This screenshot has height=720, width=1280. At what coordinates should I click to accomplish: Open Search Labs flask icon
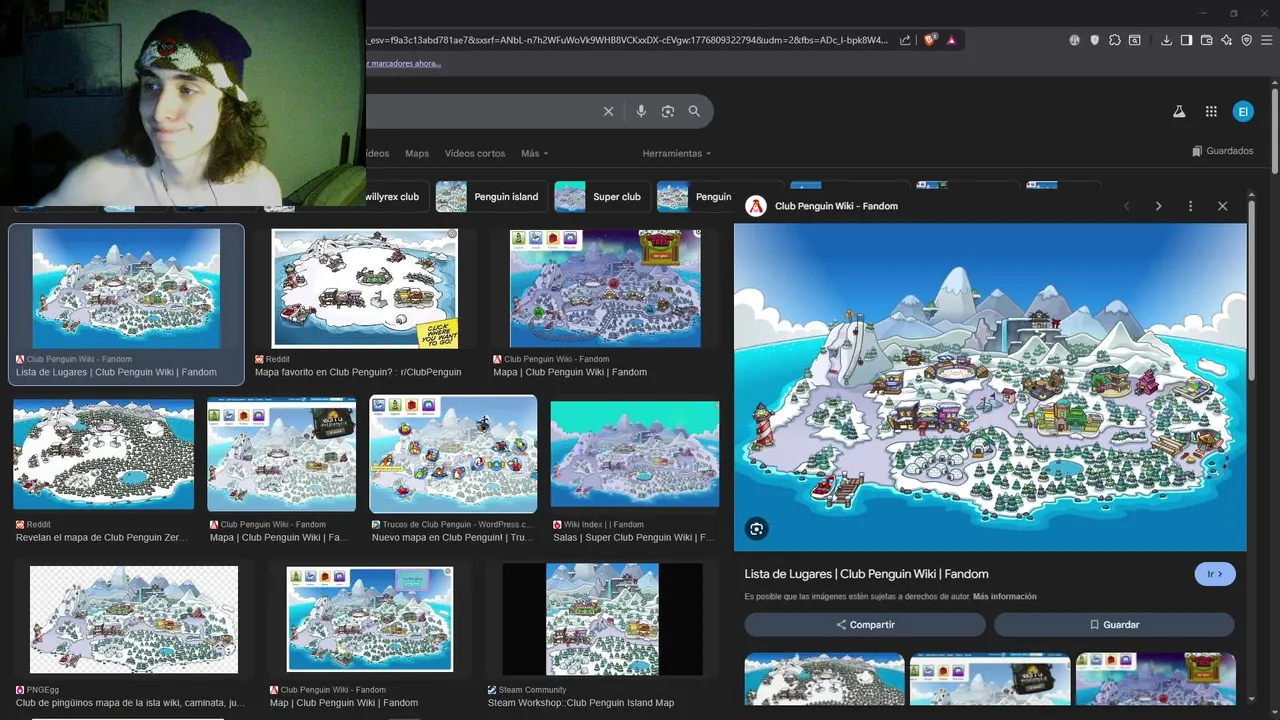tap(1179, 112)
